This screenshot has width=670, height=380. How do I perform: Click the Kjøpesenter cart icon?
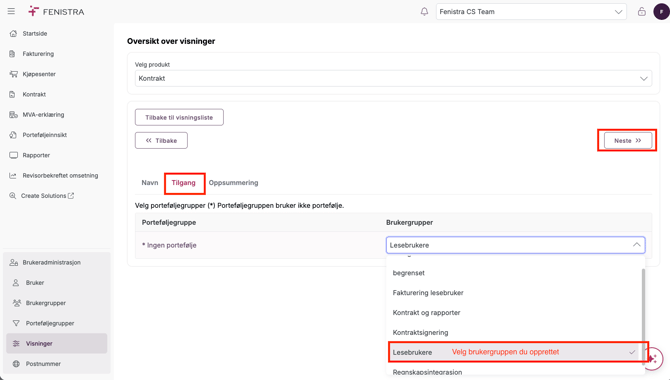point(13,74)
